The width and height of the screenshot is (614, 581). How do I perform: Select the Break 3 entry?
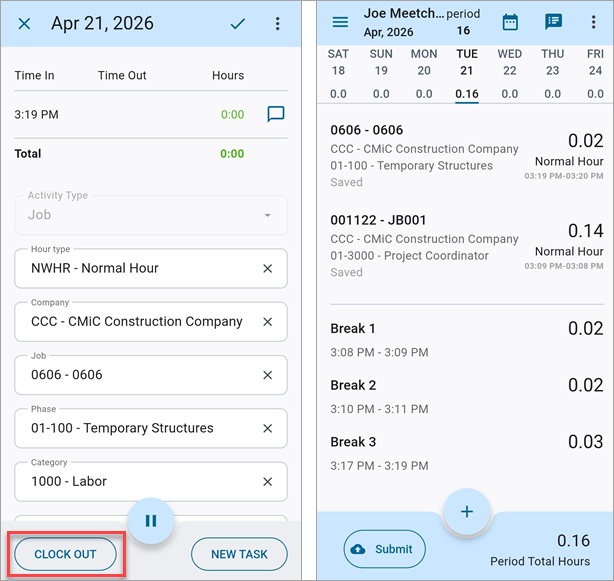[x=467, y=453]
